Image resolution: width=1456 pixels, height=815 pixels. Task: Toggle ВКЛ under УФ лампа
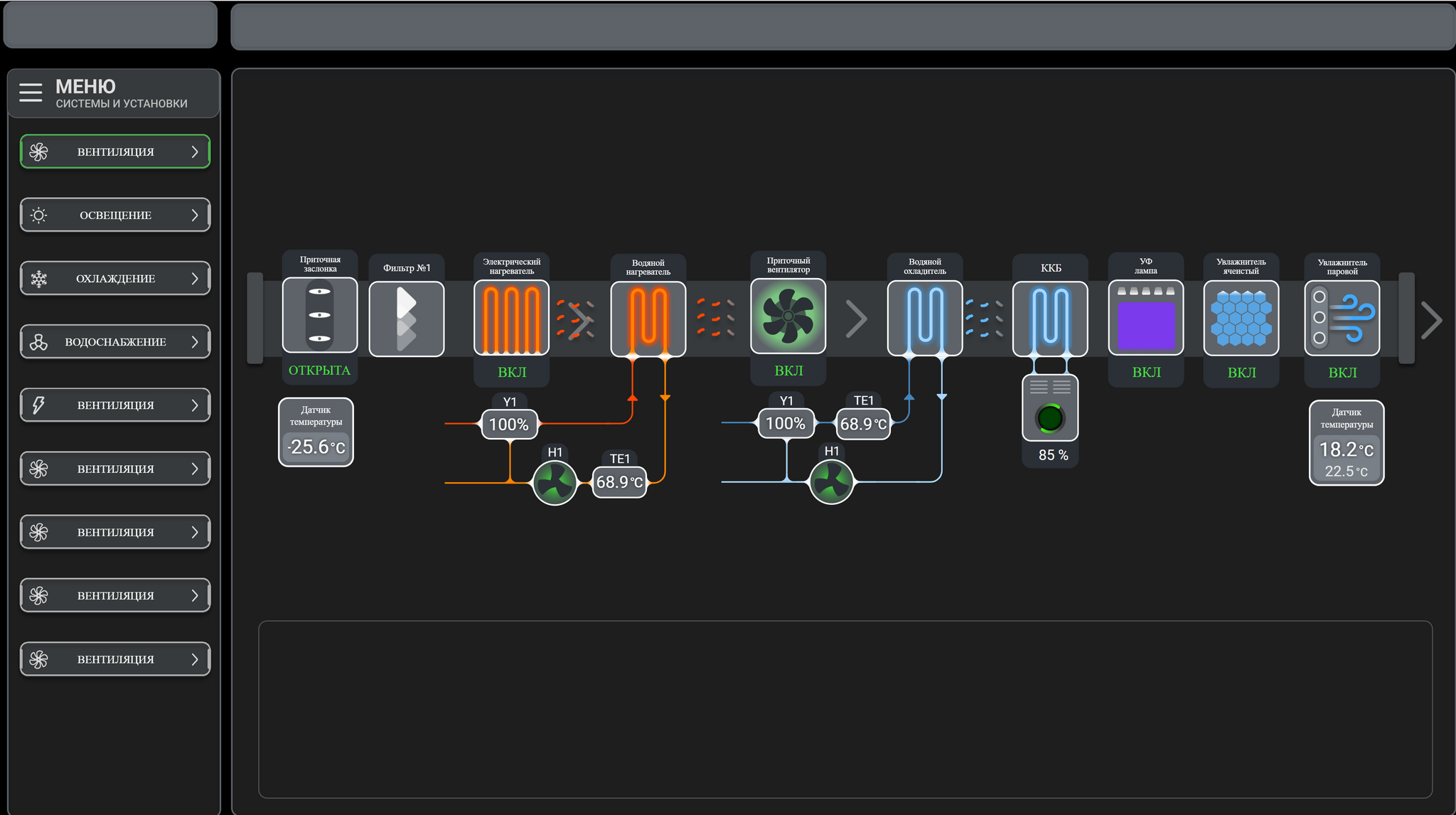pyautogui.click(x=1146, y=372)
